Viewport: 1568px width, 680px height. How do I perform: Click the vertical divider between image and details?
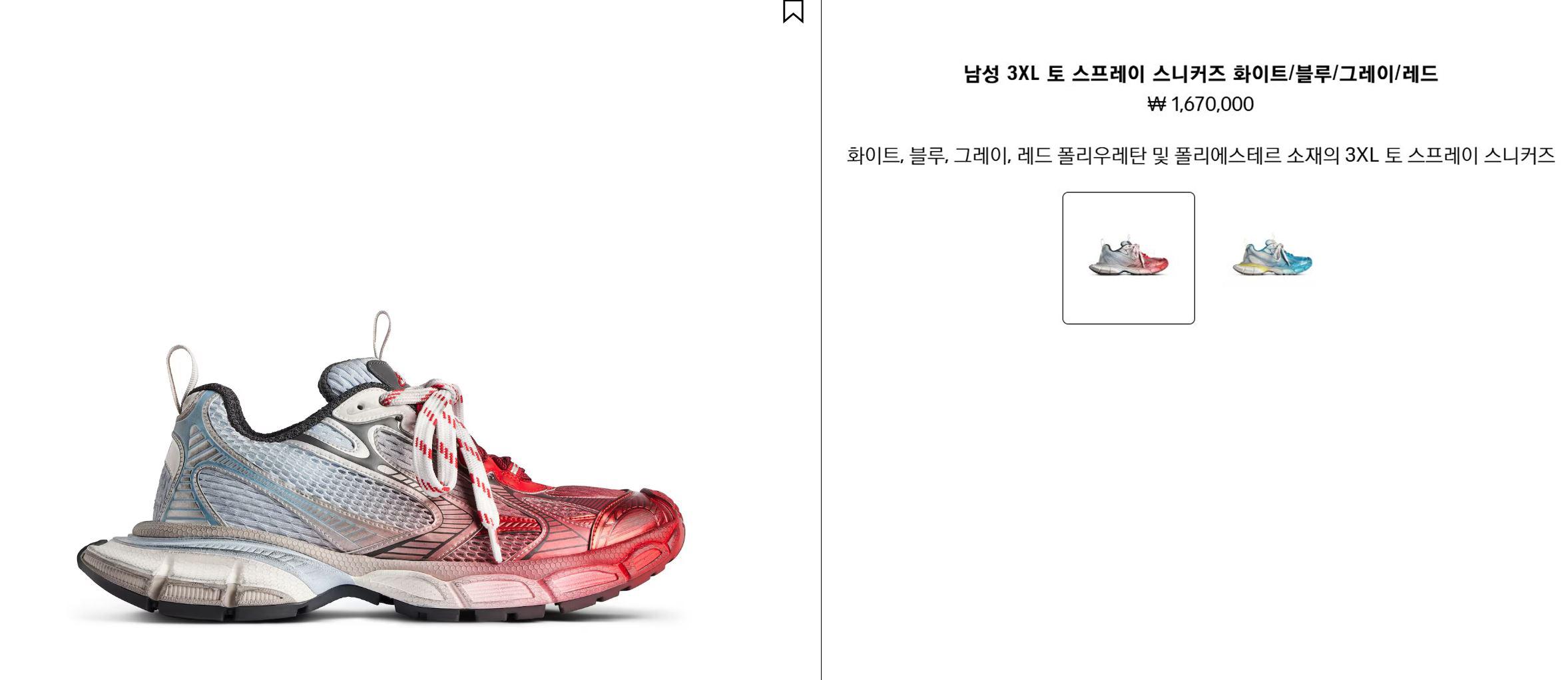pos(821,340)
